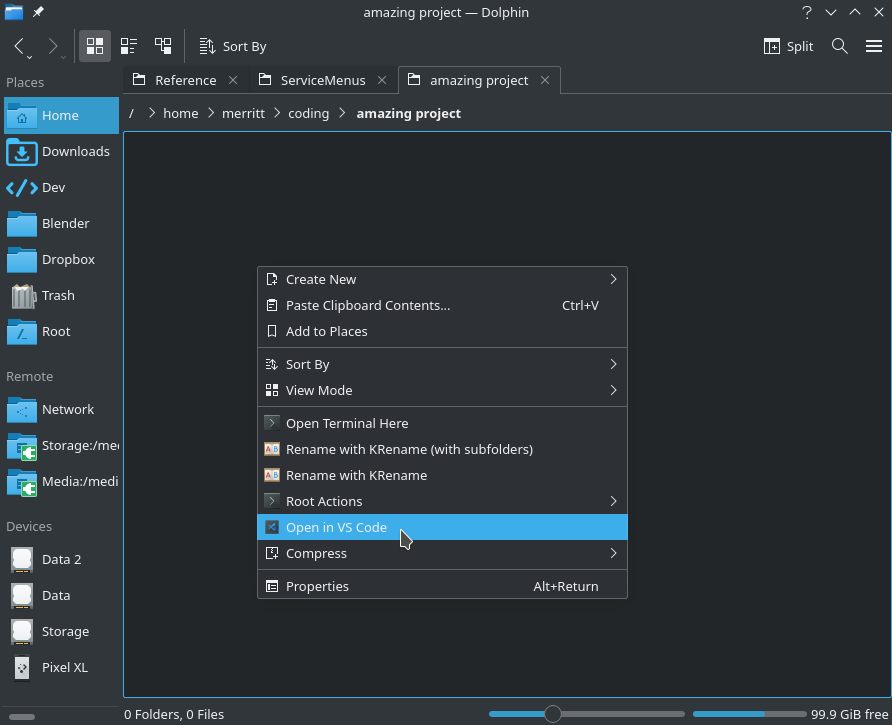Open Sort By context submenu
The height and width of the screenshot is (725, 892).
[x=442, y=364]
